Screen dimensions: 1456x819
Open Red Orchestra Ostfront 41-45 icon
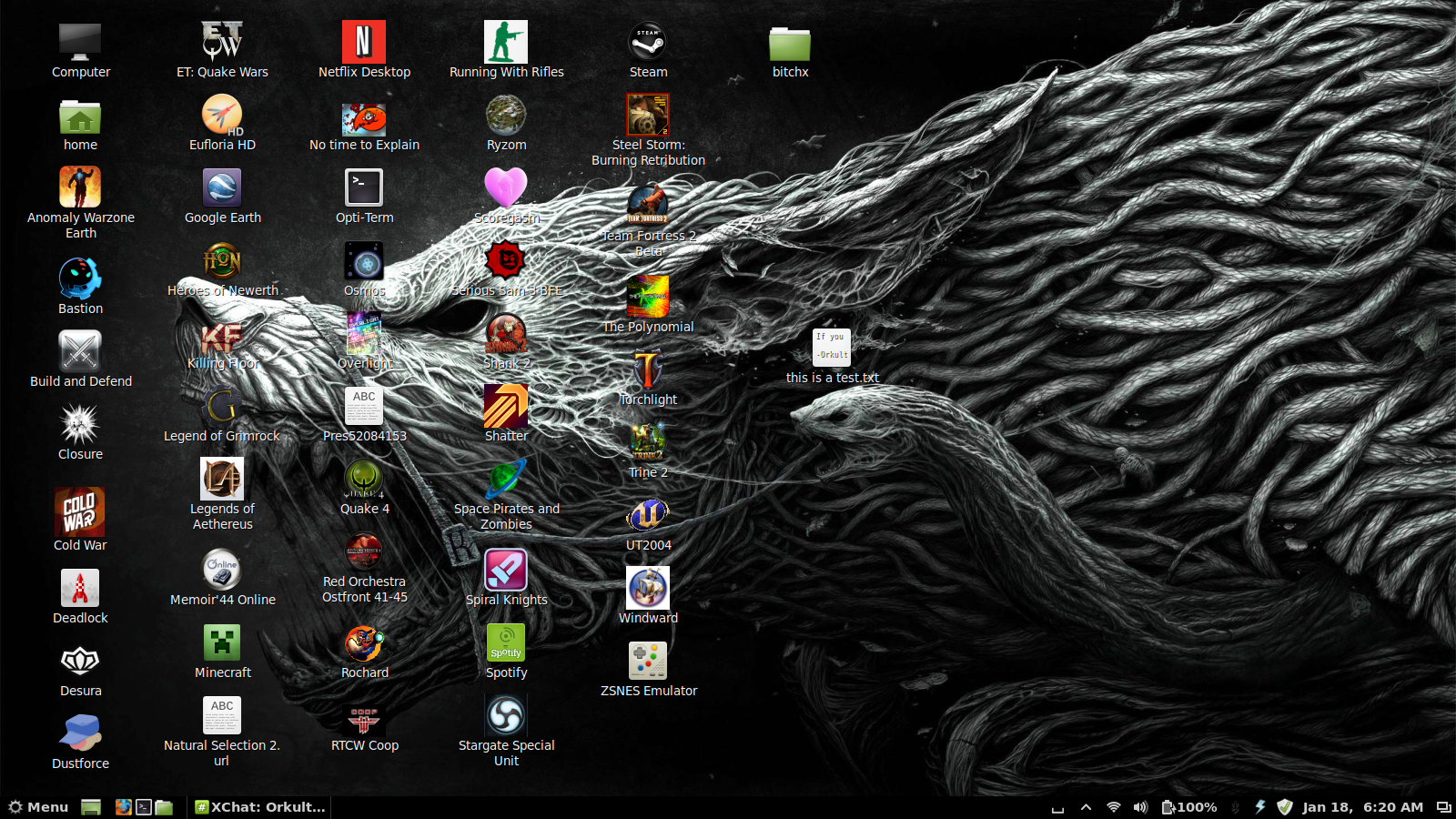point(364,551)
